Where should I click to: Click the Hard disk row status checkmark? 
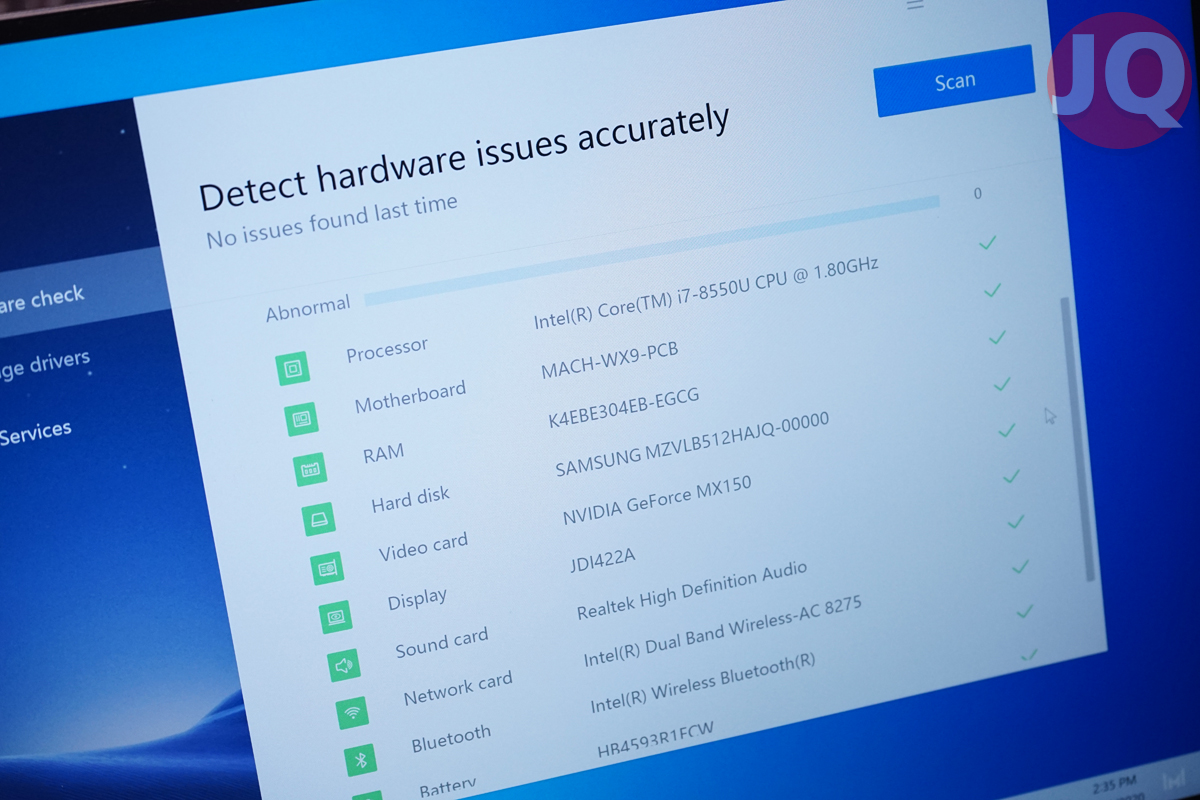point(1002,384)
